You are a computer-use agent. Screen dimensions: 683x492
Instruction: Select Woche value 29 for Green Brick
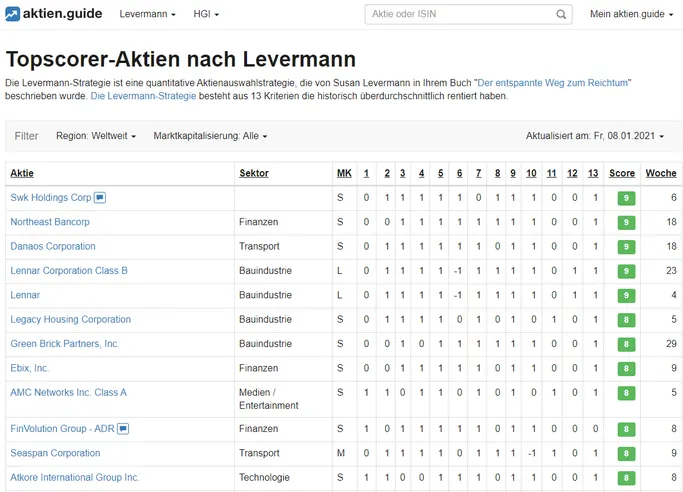pos(671,344)
